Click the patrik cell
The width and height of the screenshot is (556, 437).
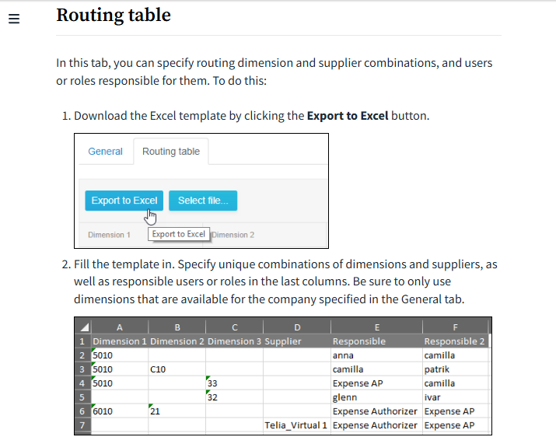(455, 369)
